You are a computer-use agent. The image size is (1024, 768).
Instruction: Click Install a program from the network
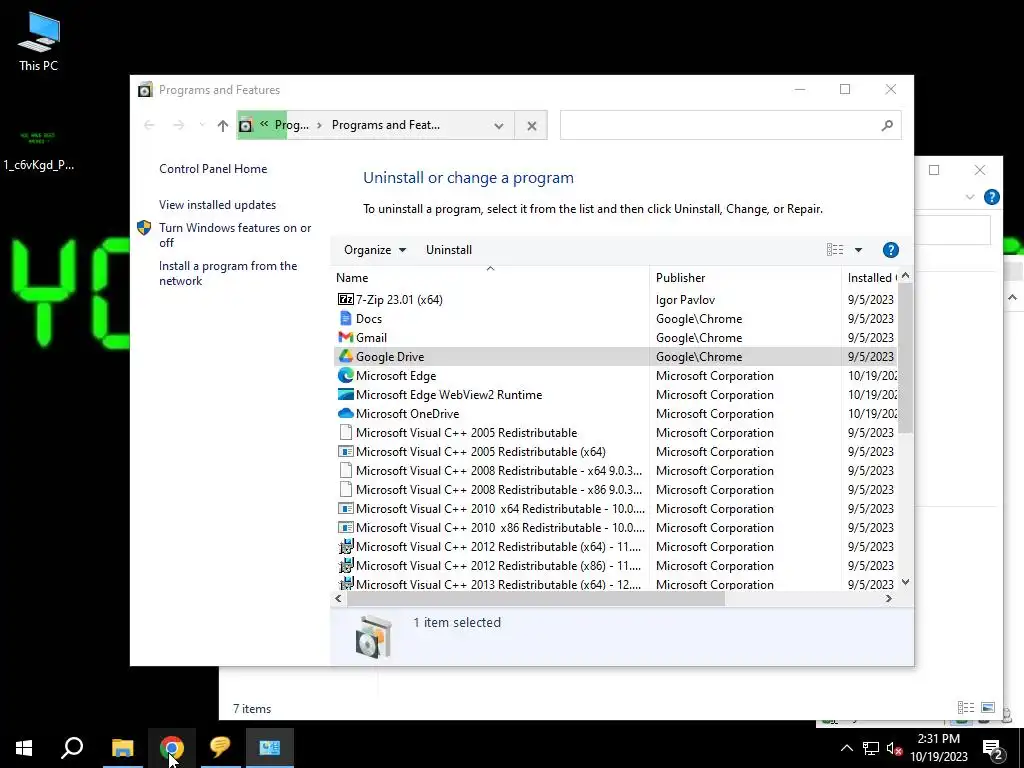point(228,273)
